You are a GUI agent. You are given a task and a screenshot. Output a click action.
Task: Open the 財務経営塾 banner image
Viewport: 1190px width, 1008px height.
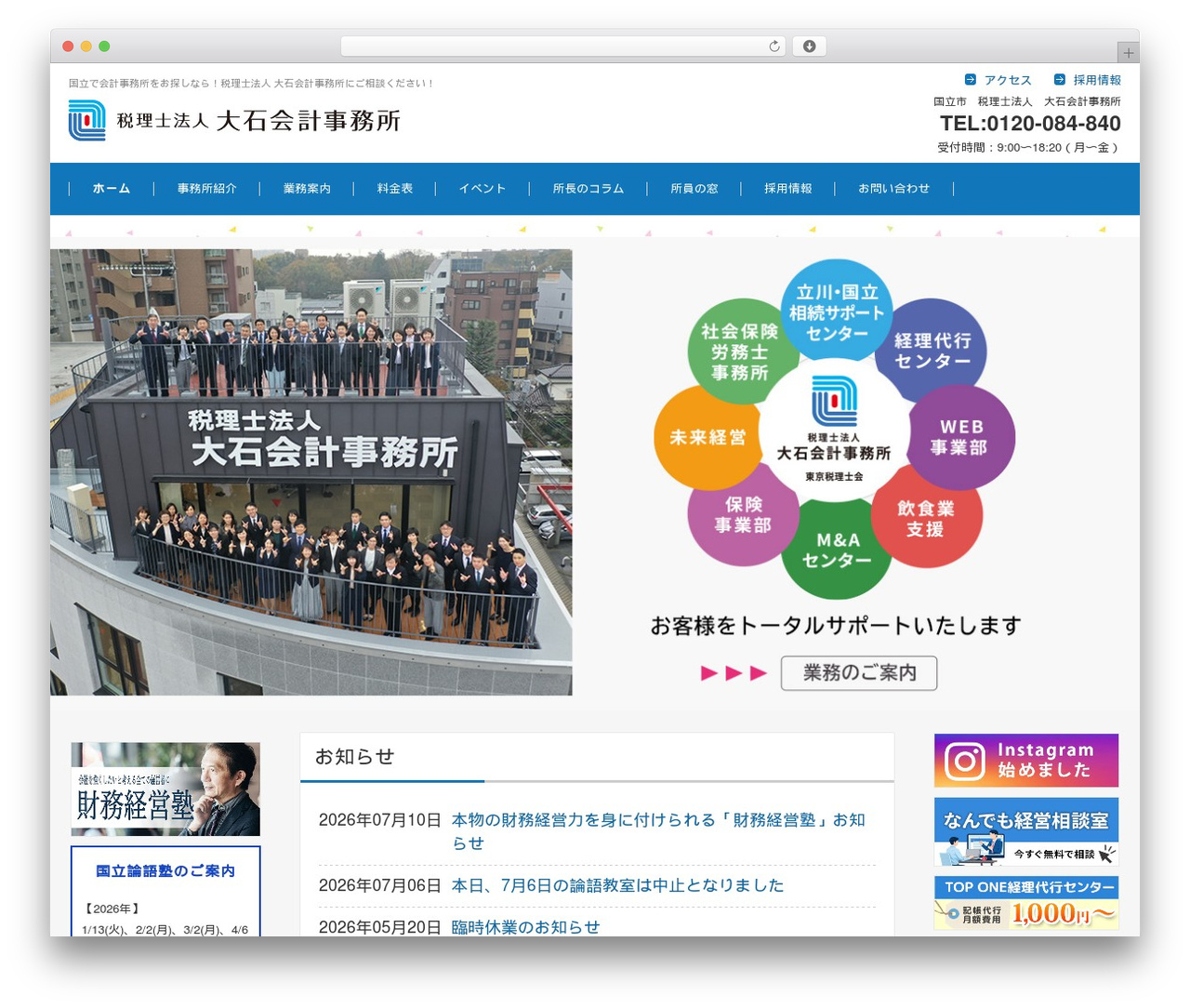[165, 789]
